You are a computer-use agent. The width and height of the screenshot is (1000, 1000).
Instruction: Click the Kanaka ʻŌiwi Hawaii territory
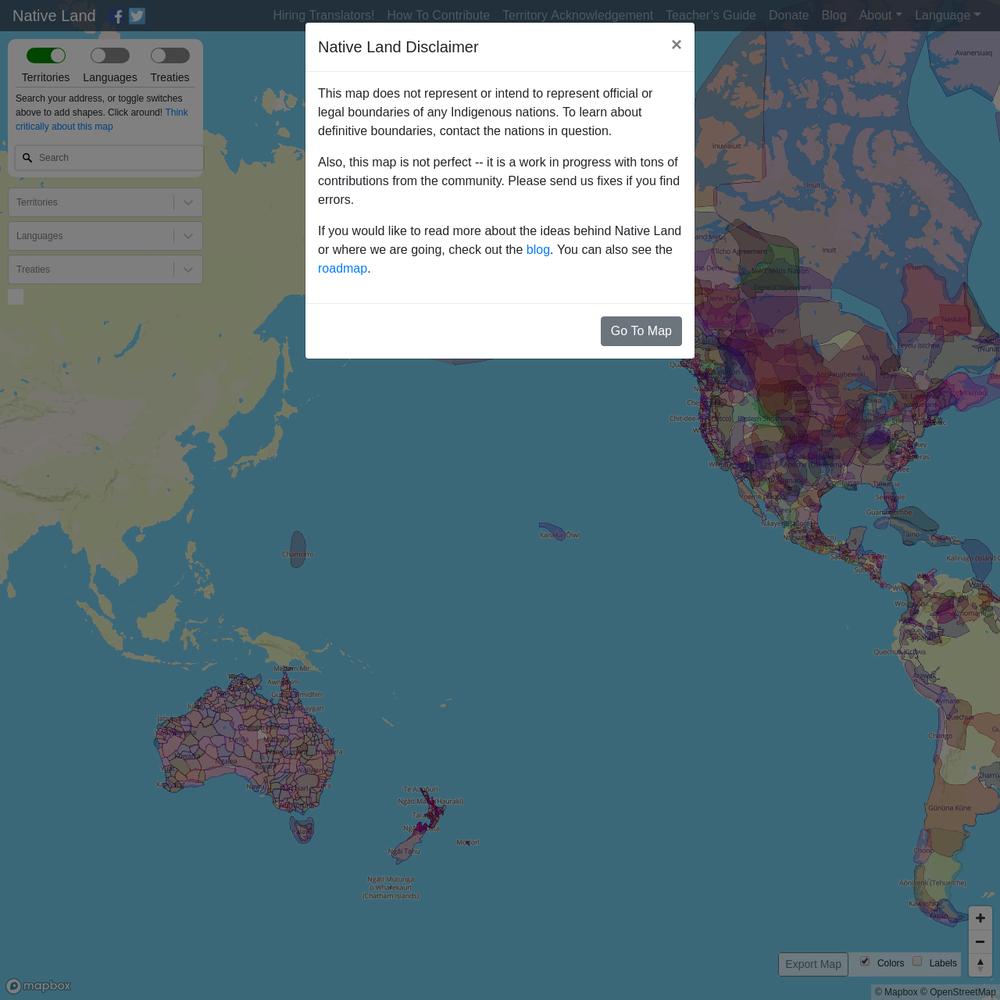[x=554, y=531]
